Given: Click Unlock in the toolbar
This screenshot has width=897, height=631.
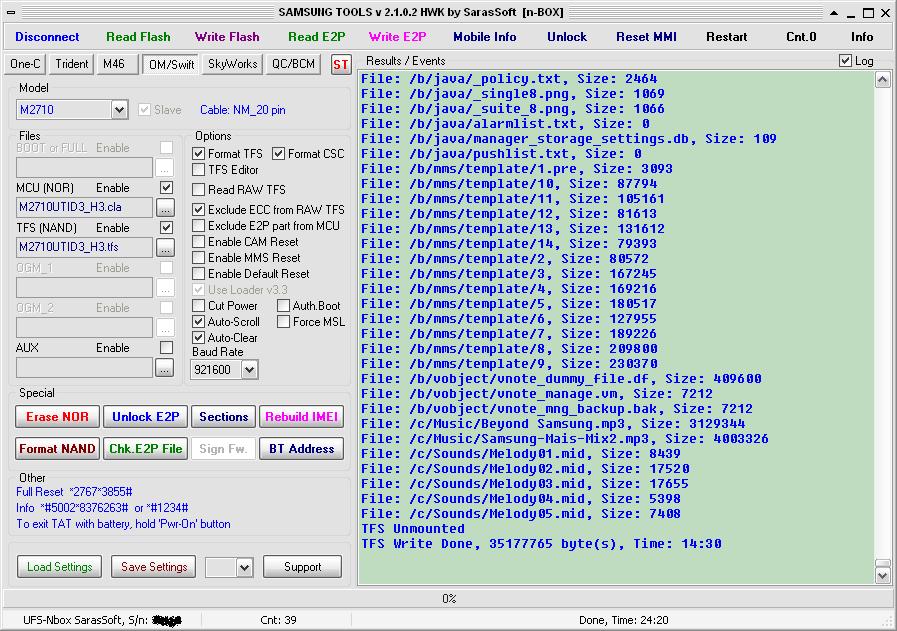Looking at the screenshot, I should 567,37.
